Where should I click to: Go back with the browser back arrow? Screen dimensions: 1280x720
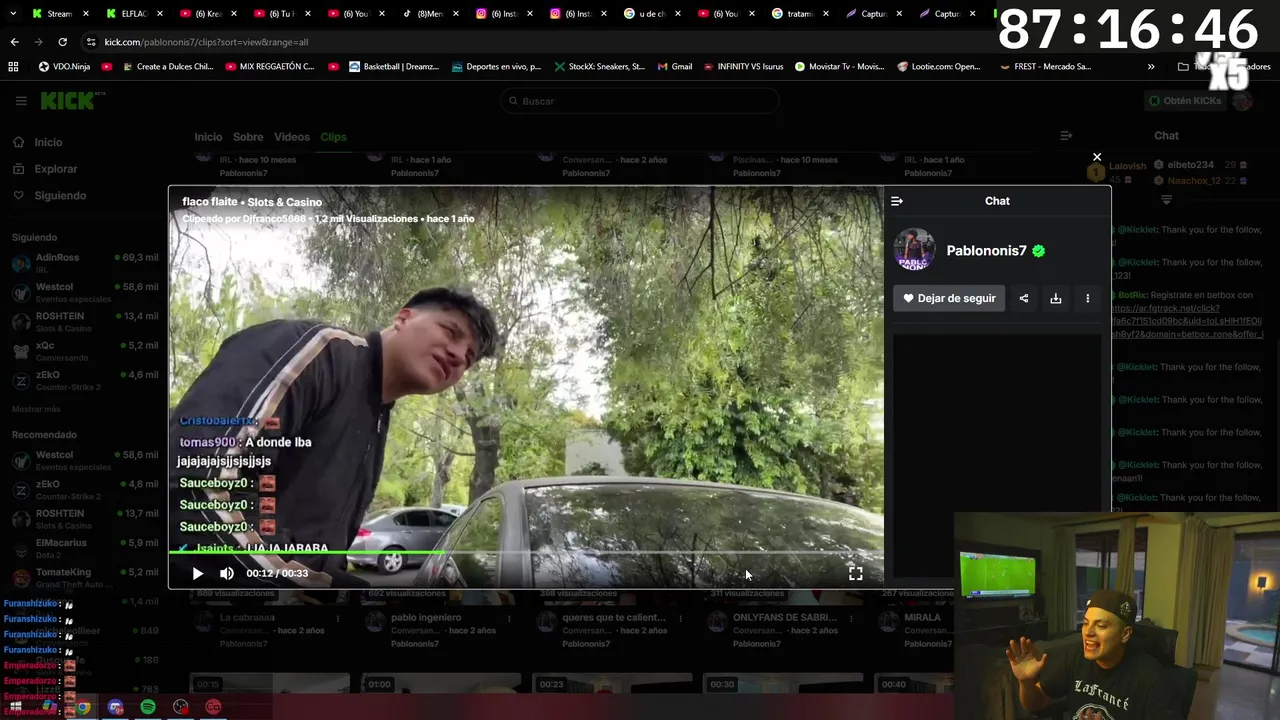(14, 42)
